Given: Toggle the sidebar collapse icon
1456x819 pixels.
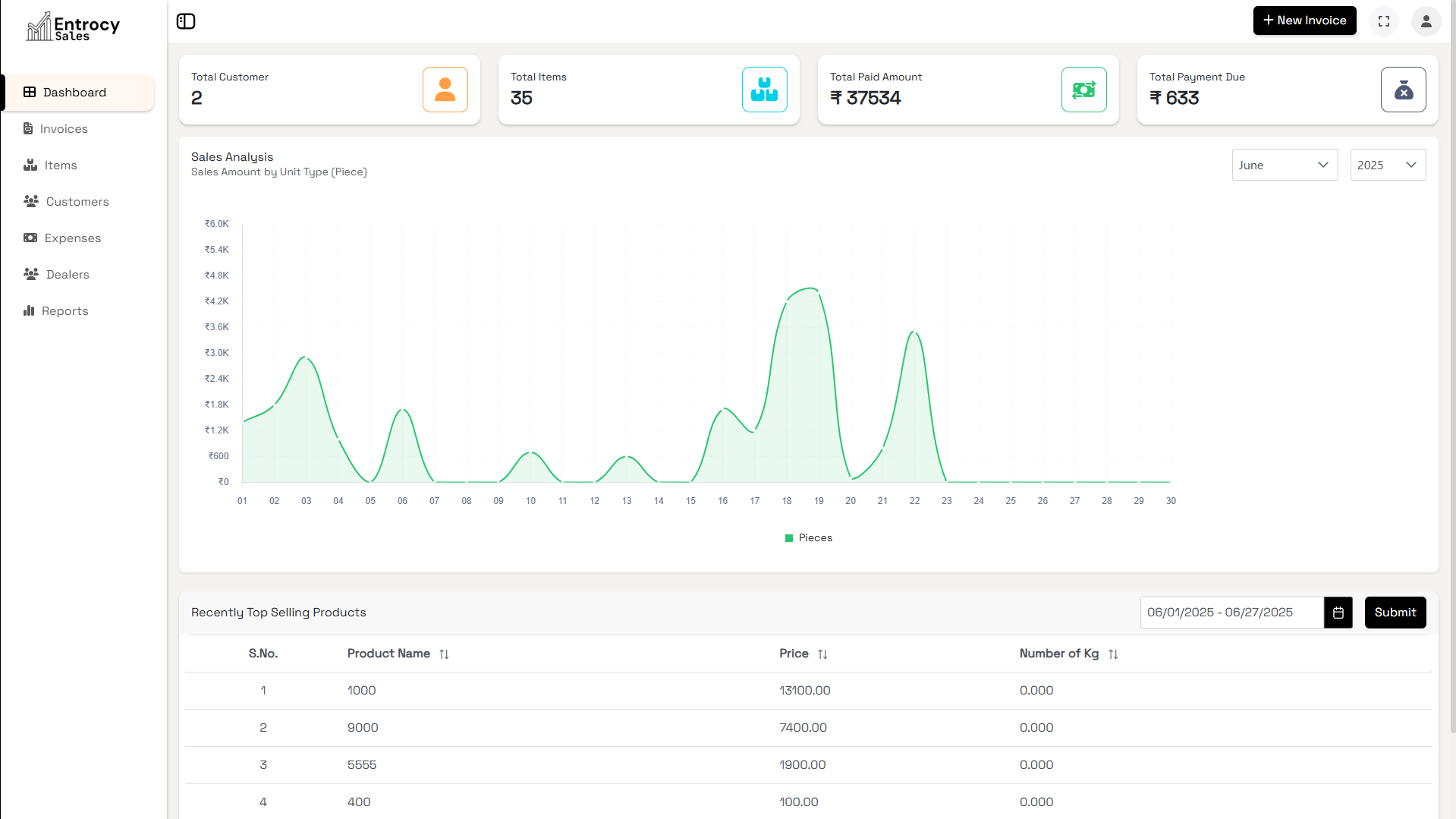Looking at the screenshot, I should (x=186, y=21).
